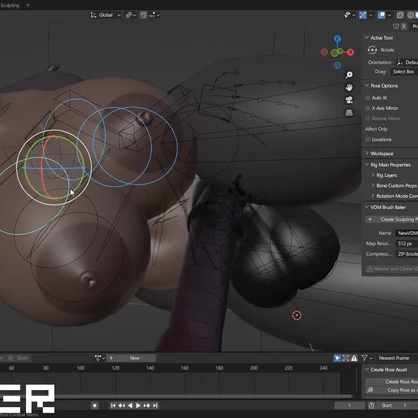Jump to the last frame
Viewport: 418px width, 418px height.
[x=155, y=405]
